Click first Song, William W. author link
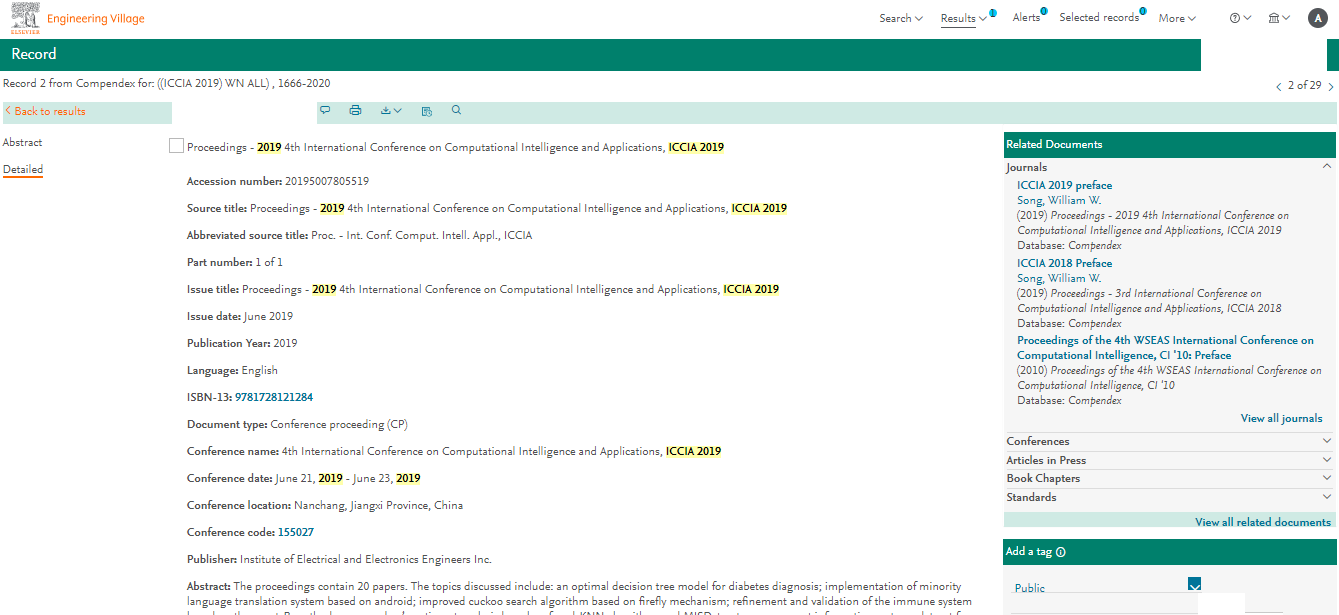 [x=1059, y=201]
